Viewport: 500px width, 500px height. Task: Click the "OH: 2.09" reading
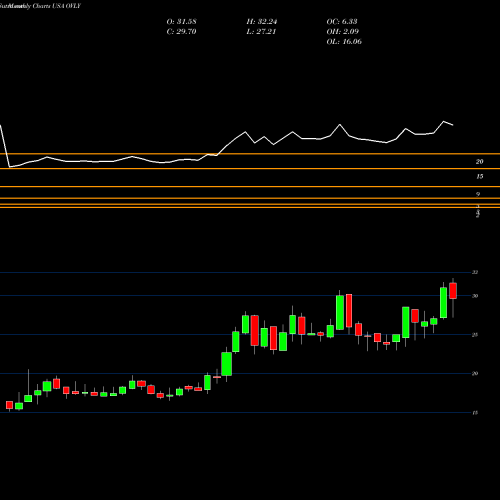343,32
